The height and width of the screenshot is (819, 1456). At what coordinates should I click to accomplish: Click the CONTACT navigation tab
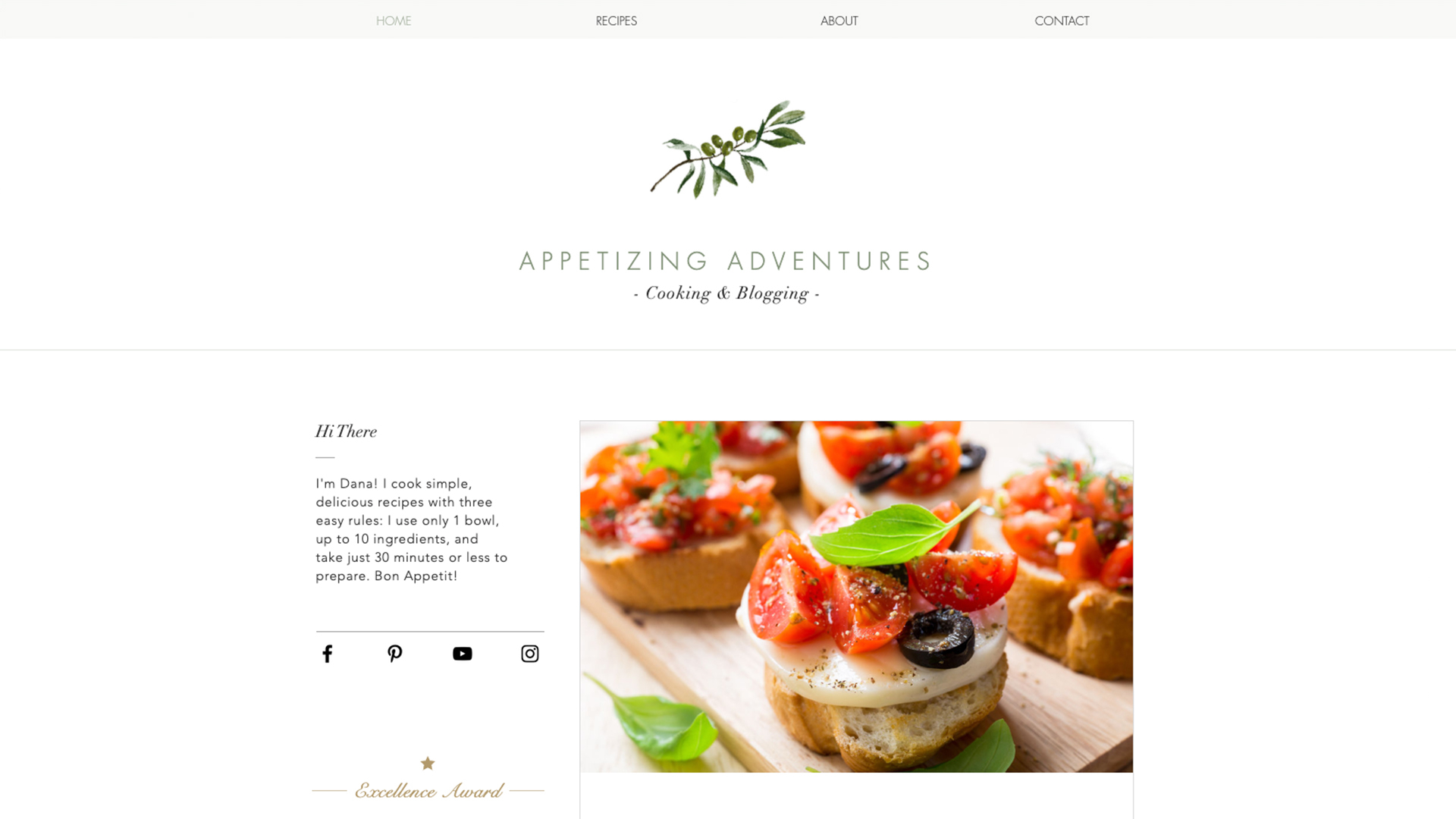1061,21
